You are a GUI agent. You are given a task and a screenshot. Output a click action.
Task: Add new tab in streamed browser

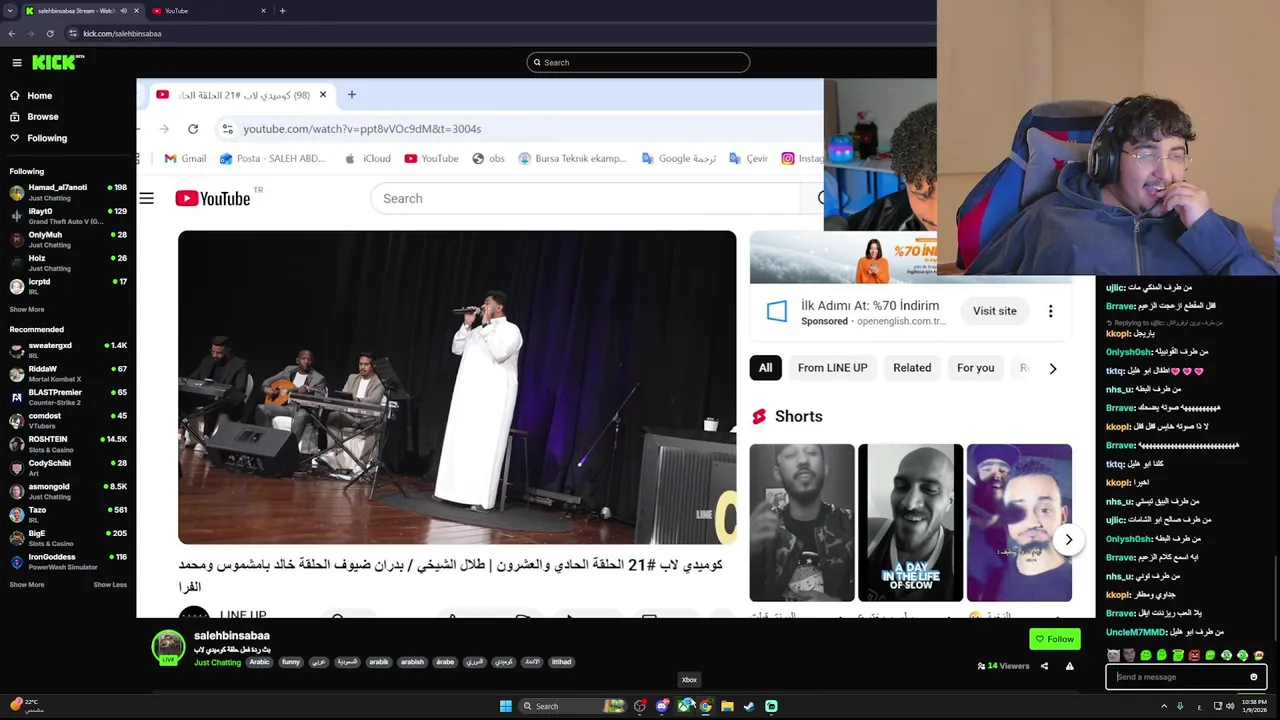352,95
